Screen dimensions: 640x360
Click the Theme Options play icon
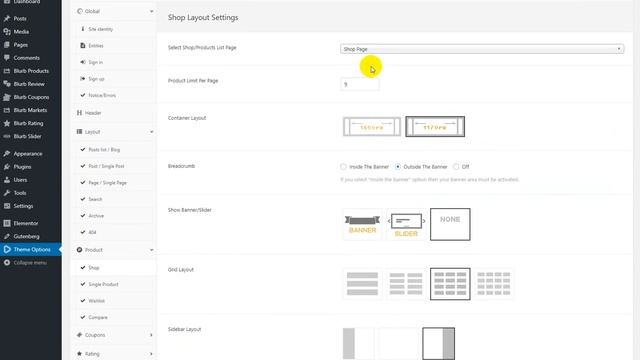7,249
